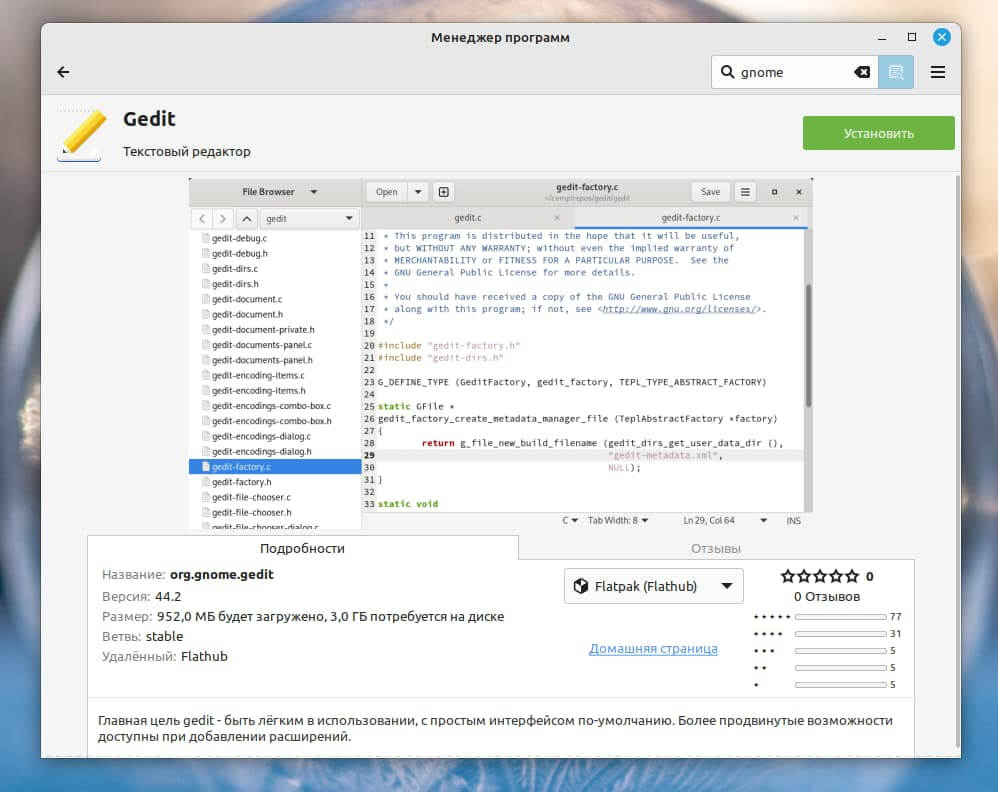
Task: Open the gedit folder dropdown in preview
Action: tap(309, 218)
